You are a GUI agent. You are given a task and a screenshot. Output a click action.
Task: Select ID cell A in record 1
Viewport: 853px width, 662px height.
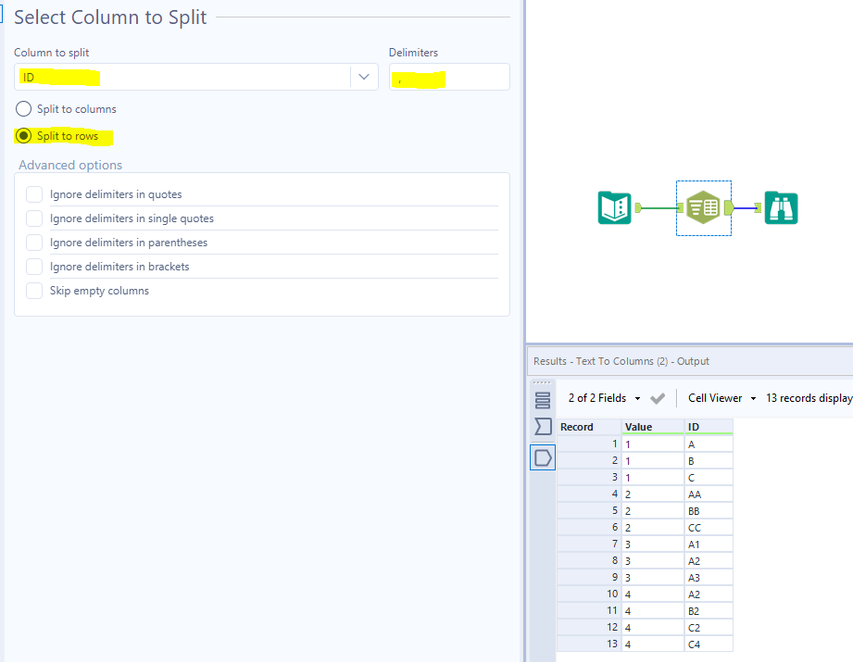coord(708,444)
